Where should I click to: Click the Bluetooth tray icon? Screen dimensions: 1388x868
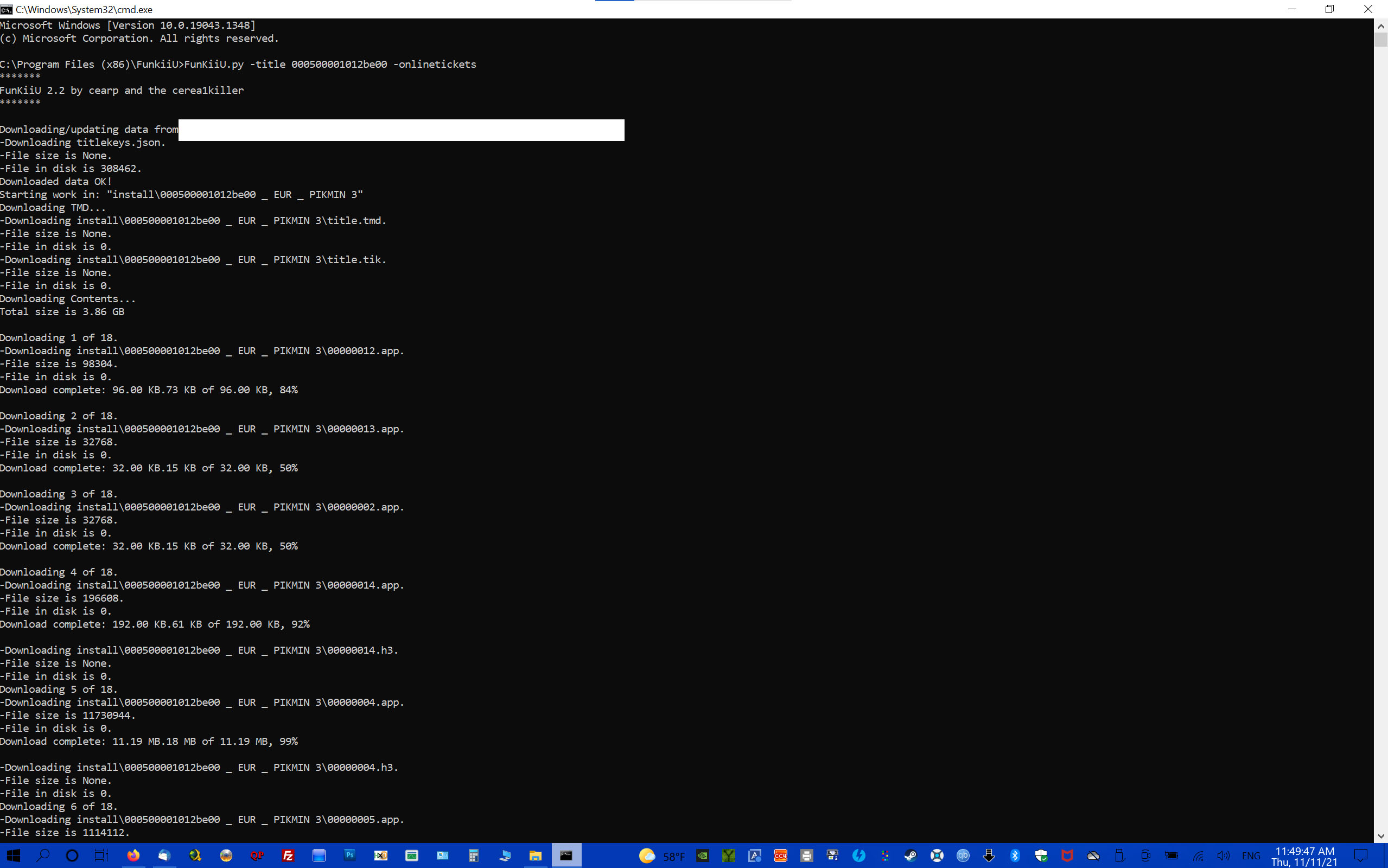[x=1015, y=856]
